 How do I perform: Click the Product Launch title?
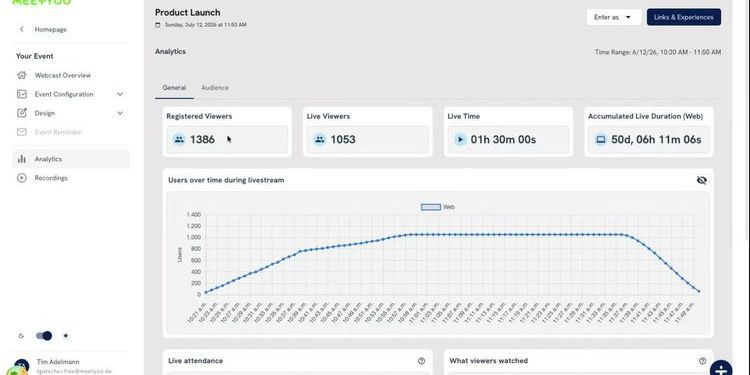(188, 12)
